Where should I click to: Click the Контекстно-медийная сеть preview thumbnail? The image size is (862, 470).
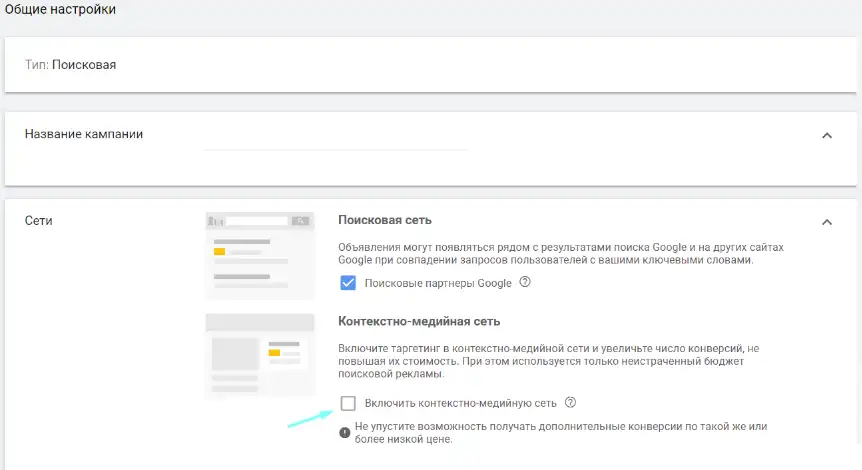(260, 355)
